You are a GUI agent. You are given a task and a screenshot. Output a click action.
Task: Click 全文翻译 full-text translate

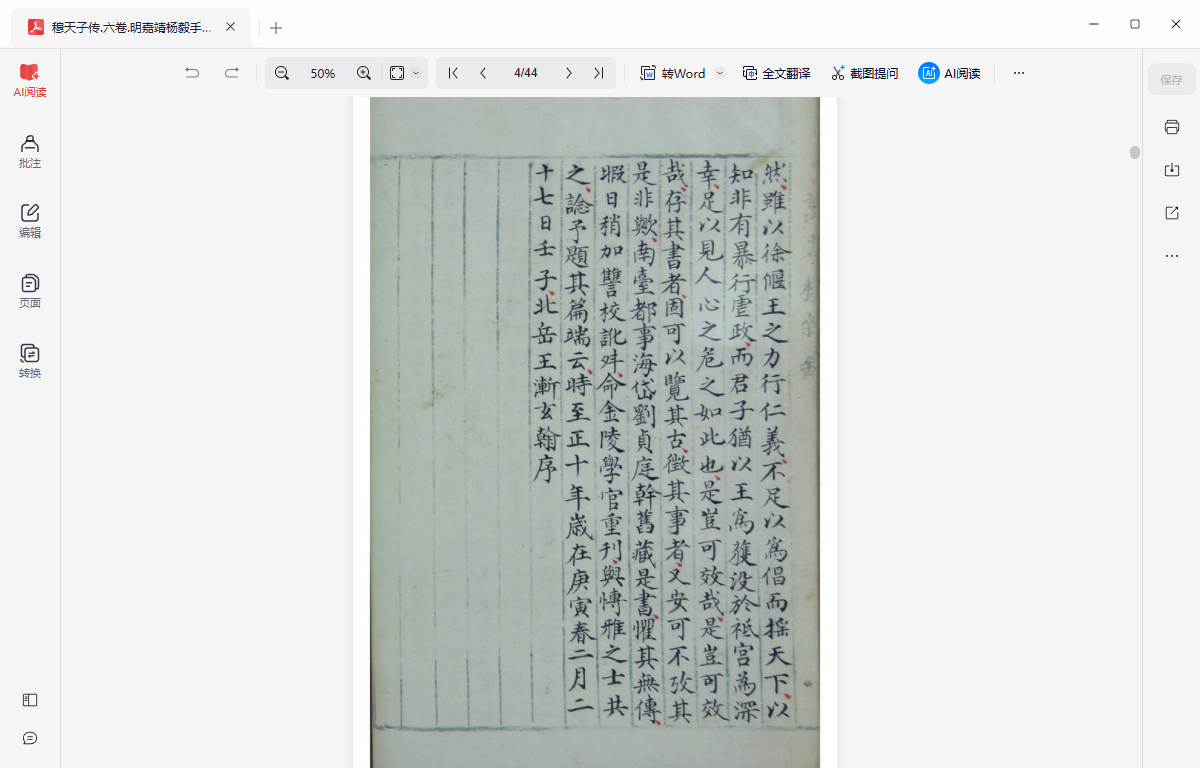(776, 73)
